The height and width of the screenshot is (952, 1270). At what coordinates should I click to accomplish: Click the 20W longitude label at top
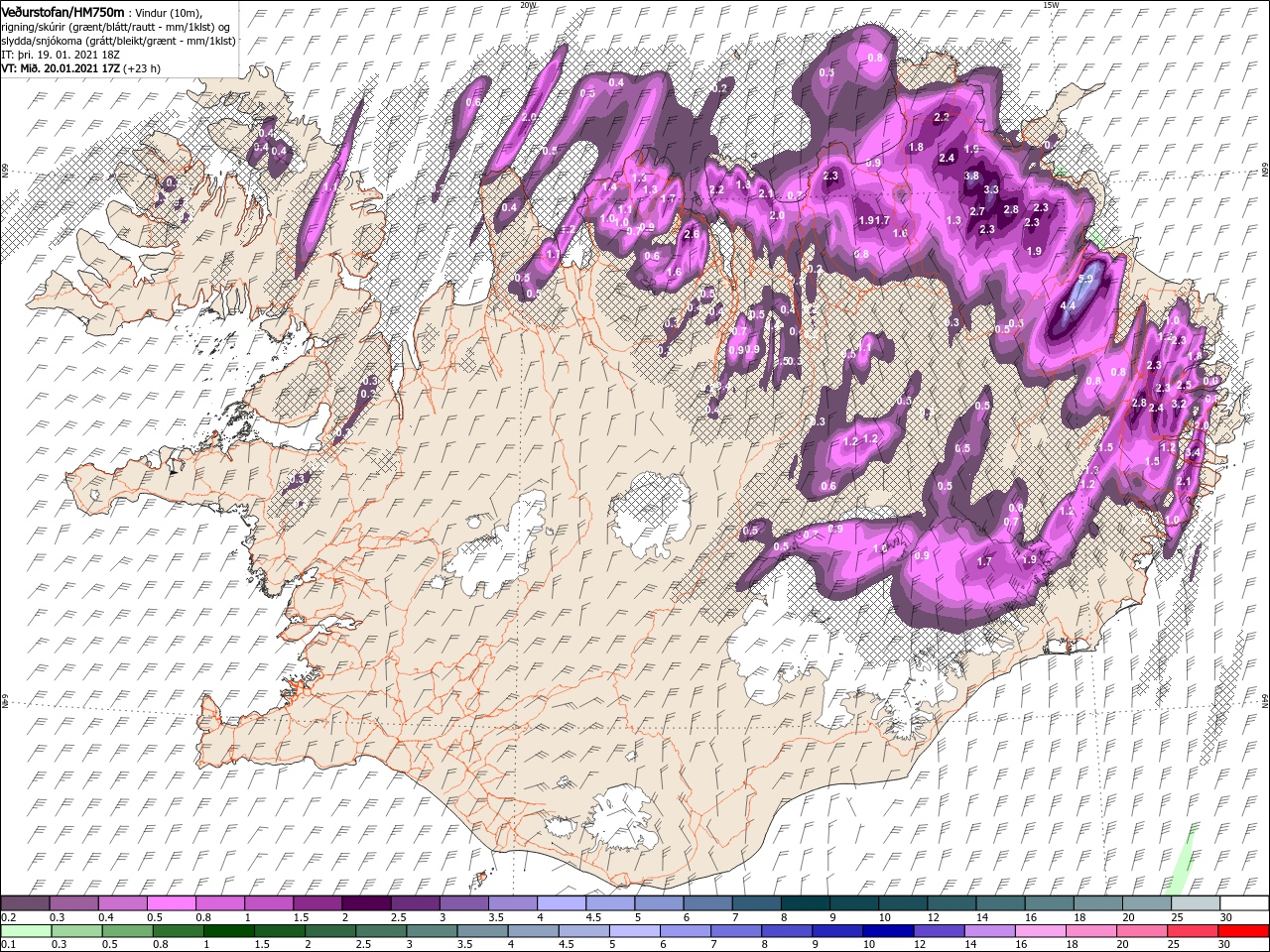pos(528,5)
